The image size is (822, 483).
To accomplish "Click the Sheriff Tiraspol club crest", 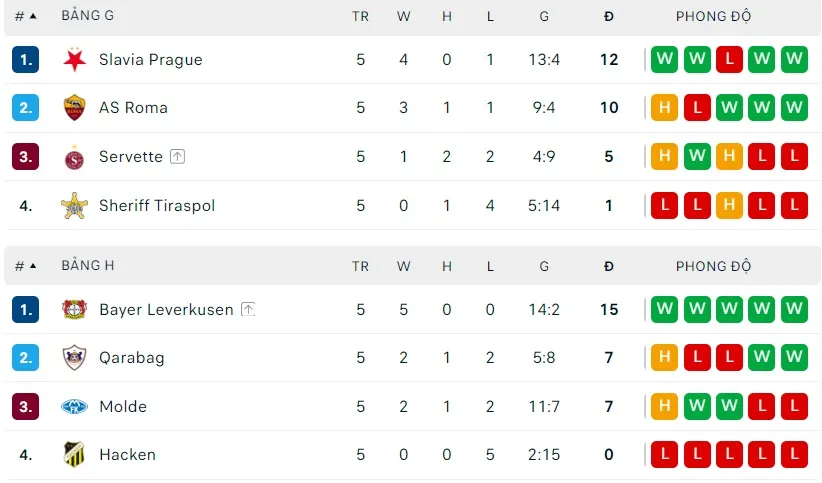I will click(74, 206).
